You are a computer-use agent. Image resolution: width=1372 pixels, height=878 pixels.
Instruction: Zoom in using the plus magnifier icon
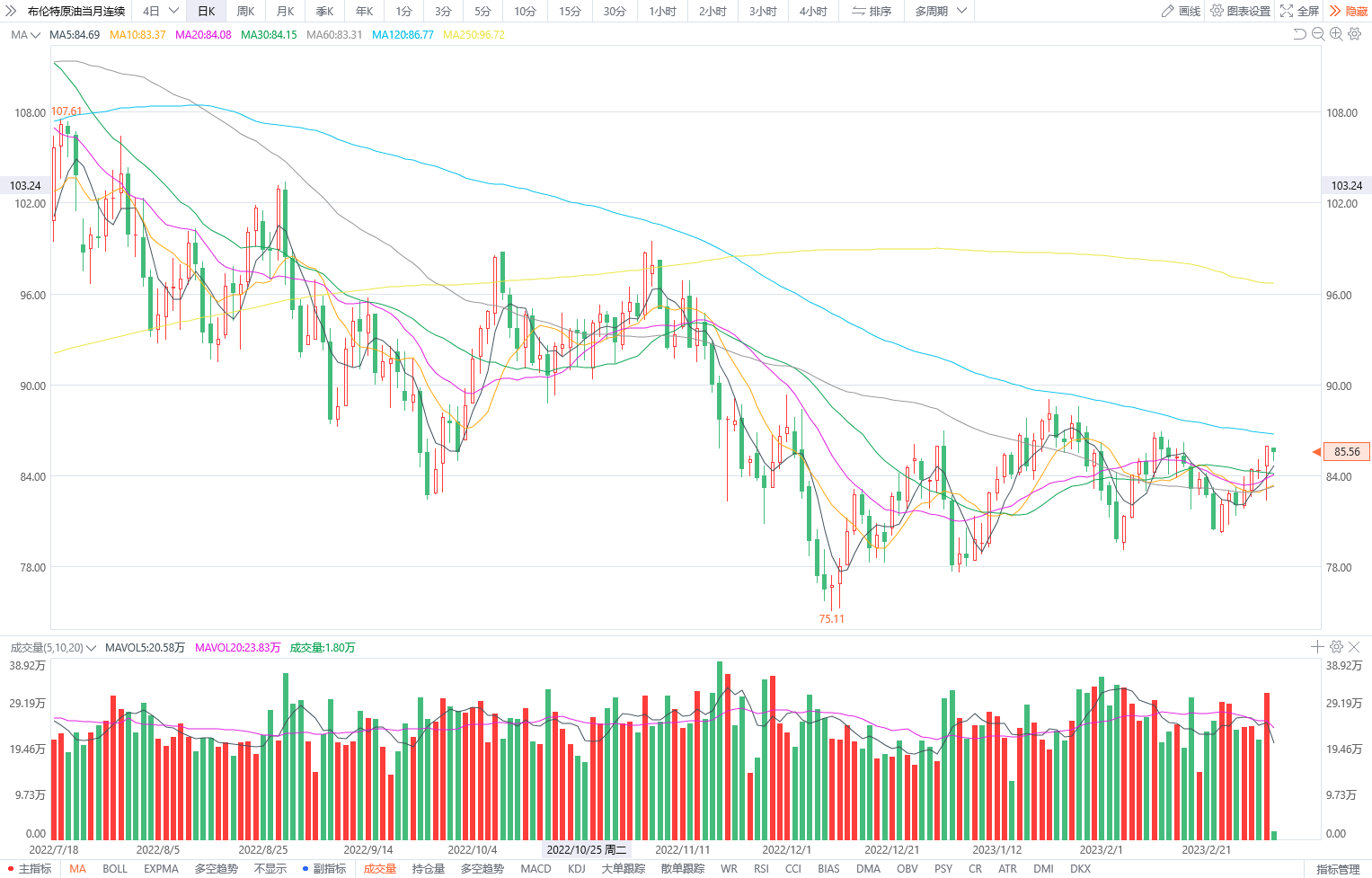pos(1336,34)
